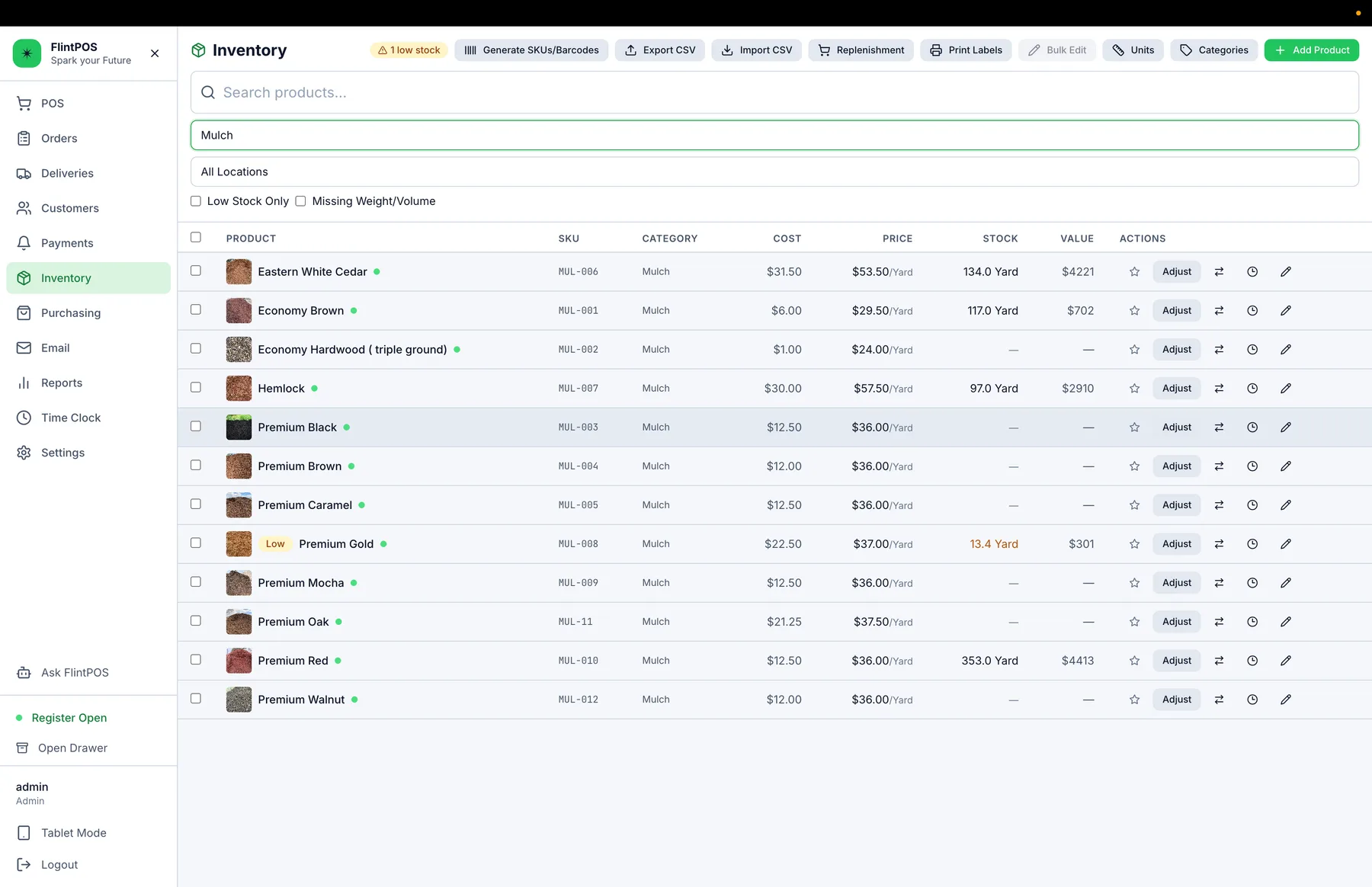Log out of the admin account
This screenshot has height=887, width=1372.
point(88,865)
